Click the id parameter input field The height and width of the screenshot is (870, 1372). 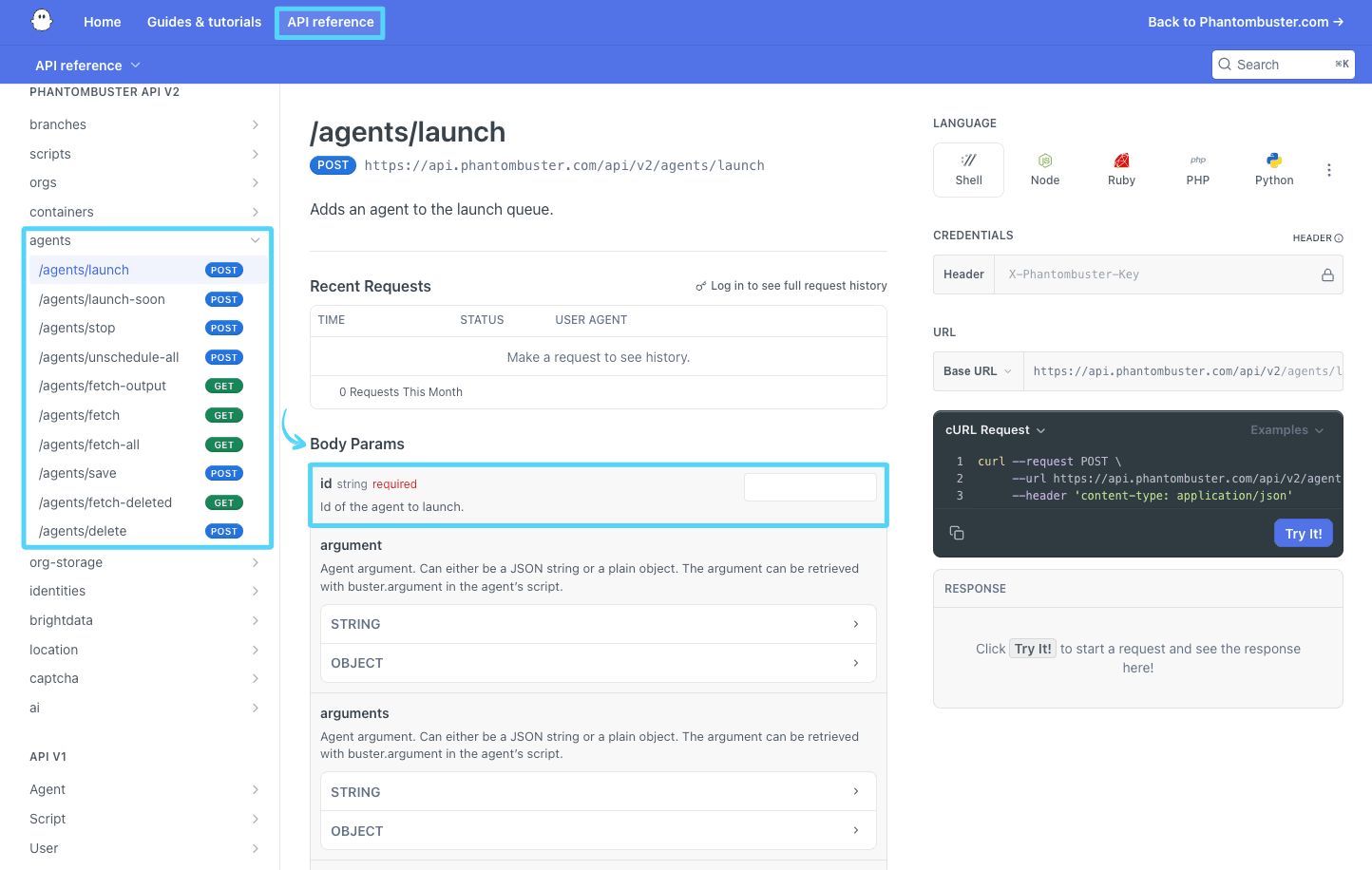810,487
